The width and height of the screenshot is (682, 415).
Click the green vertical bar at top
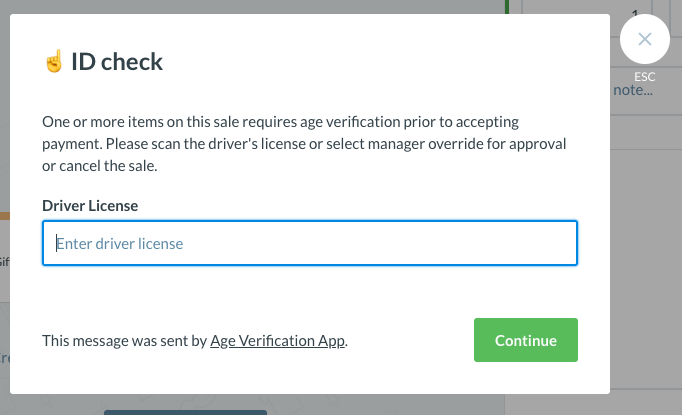(x=507, y=6)
